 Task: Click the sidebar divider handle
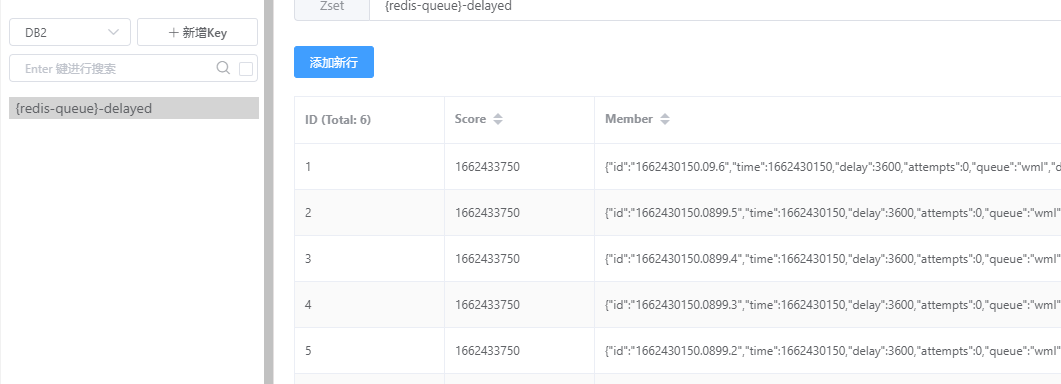pyautogui.click(x=269, y=192)
